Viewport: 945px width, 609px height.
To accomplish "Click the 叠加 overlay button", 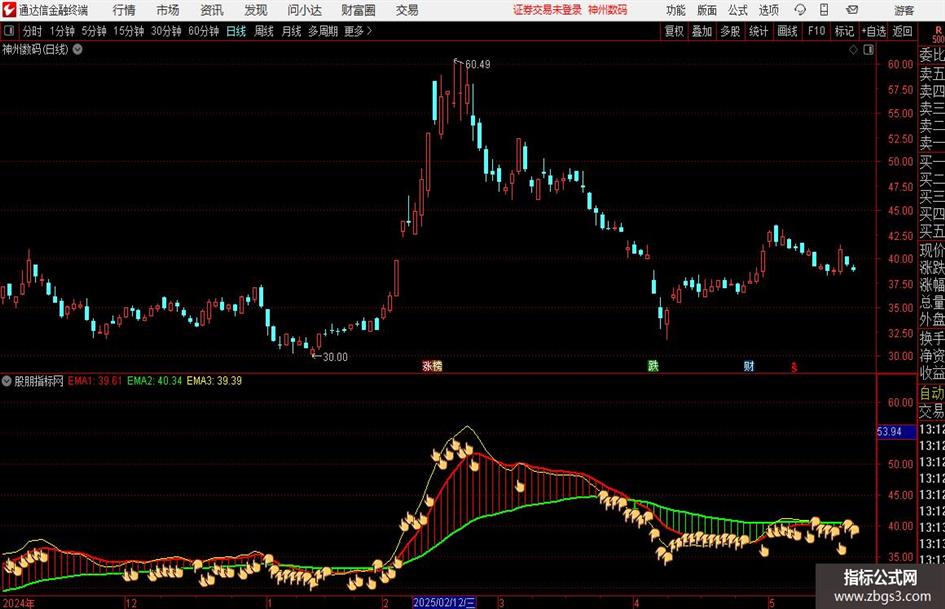I will tap(702, 31).
